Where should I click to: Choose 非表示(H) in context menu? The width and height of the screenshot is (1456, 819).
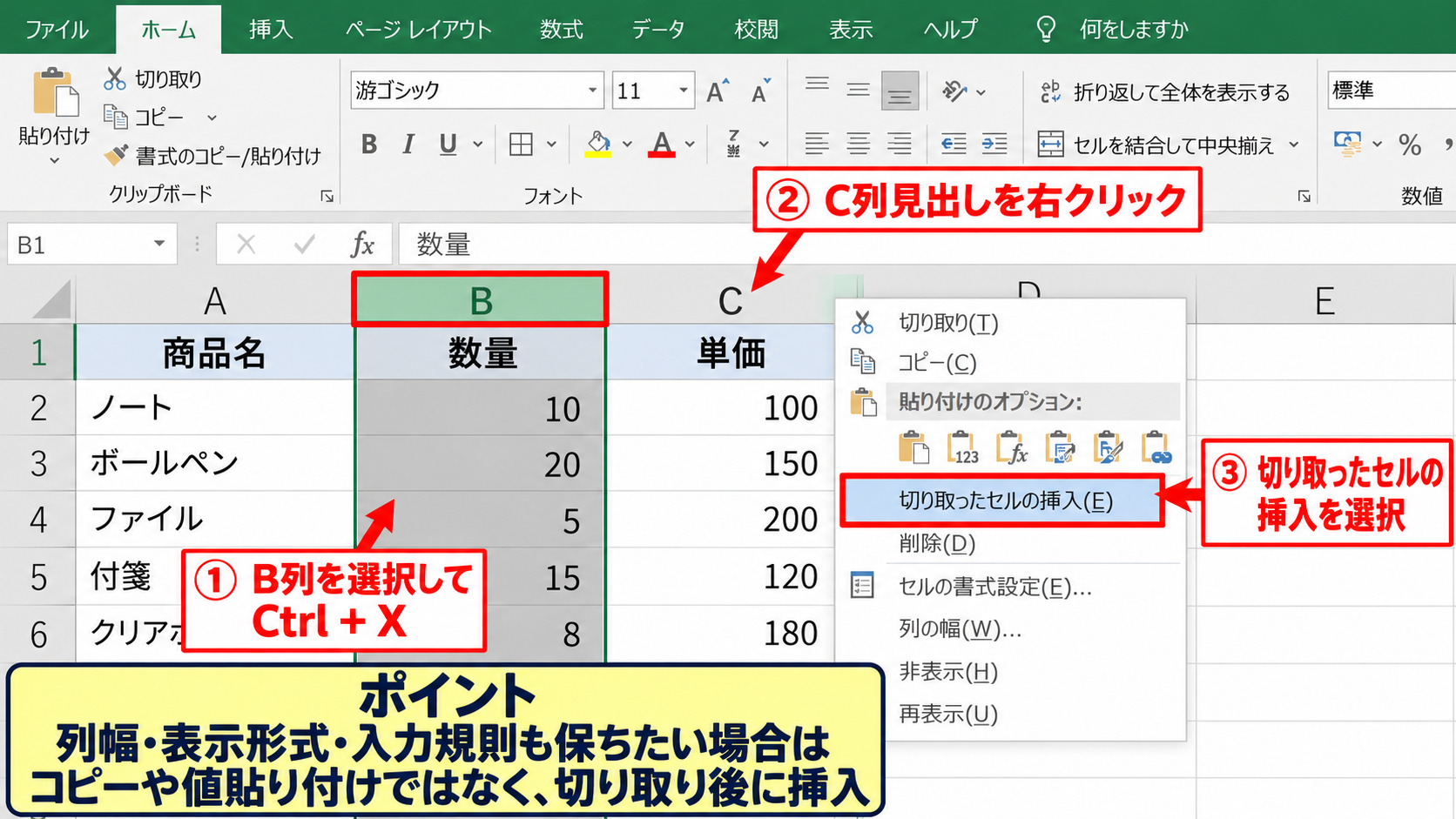948,672
